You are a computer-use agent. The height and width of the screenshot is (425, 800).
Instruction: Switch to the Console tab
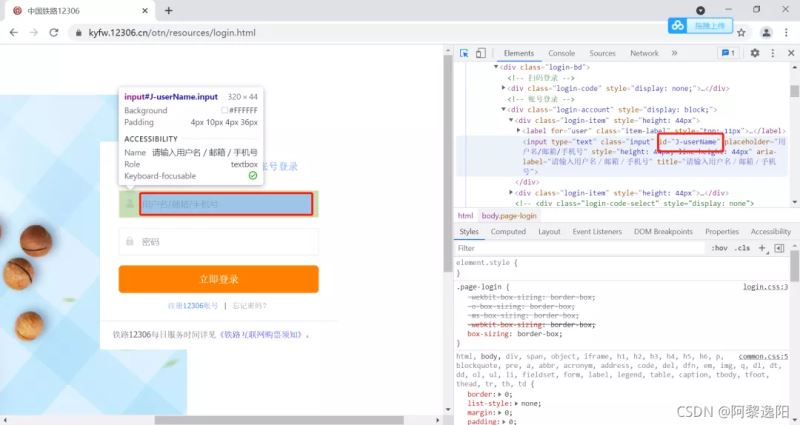pos(561,53)
